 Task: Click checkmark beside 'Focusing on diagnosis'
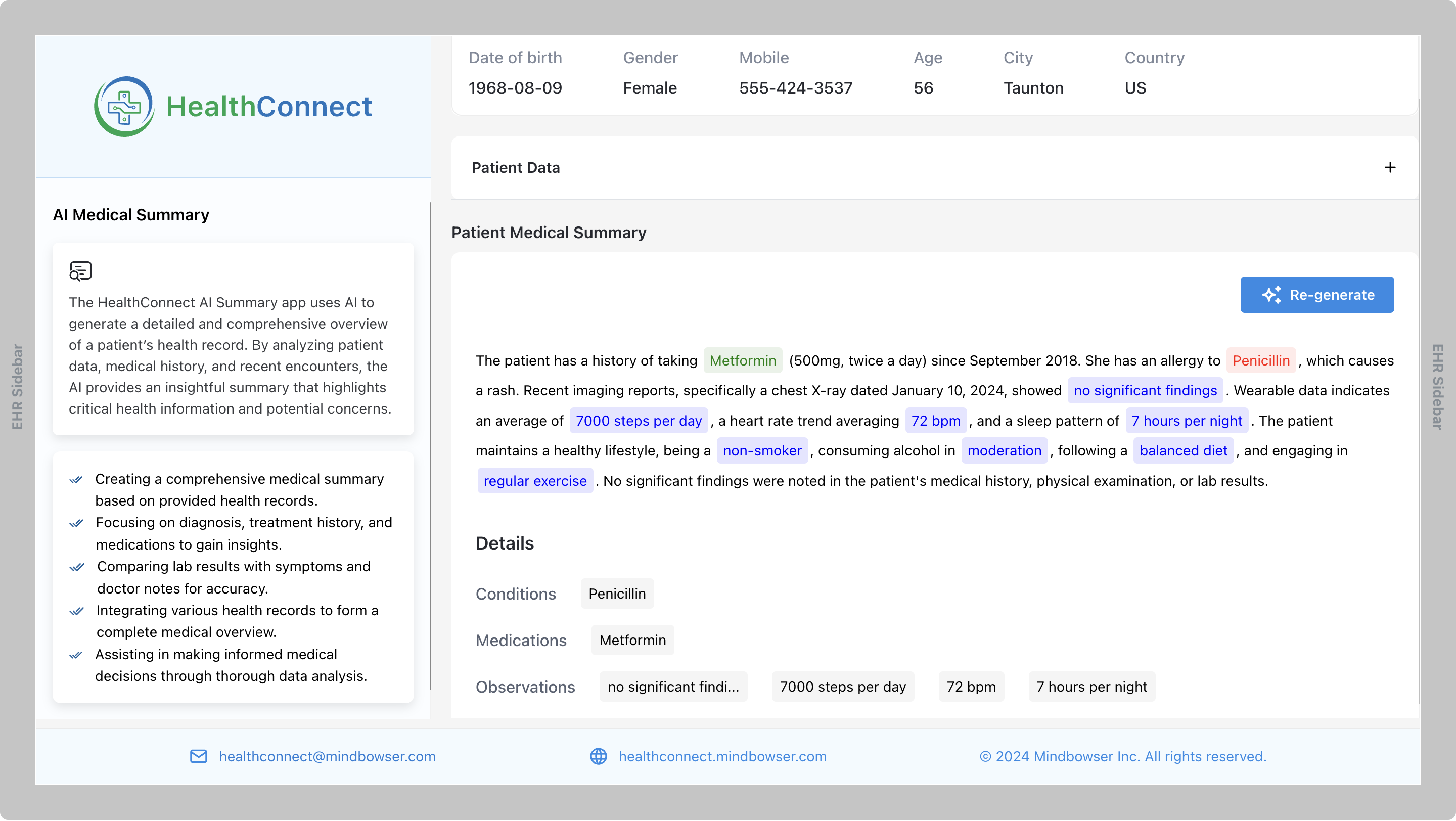76,523
